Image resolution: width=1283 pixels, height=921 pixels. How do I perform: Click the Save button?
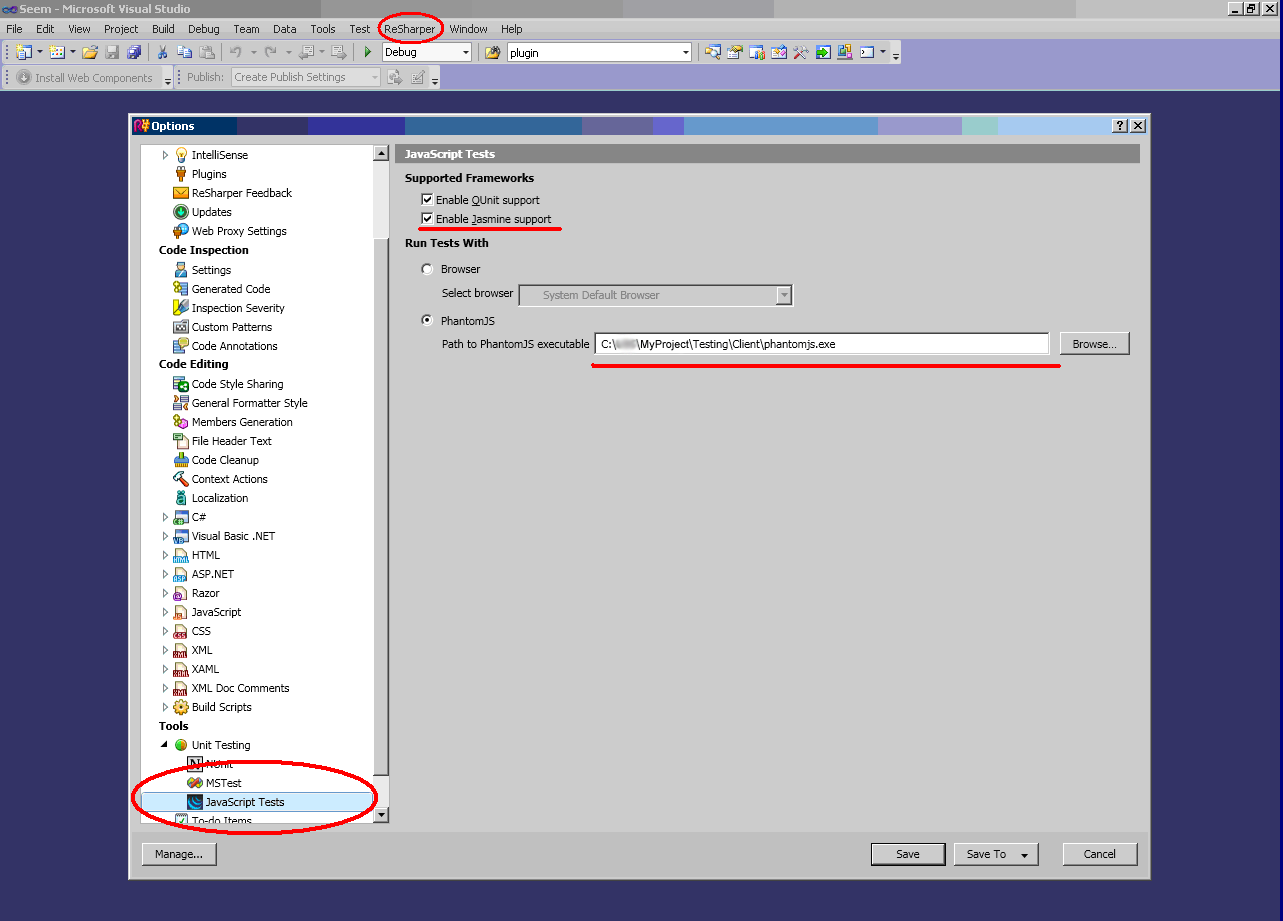[908, 854]
